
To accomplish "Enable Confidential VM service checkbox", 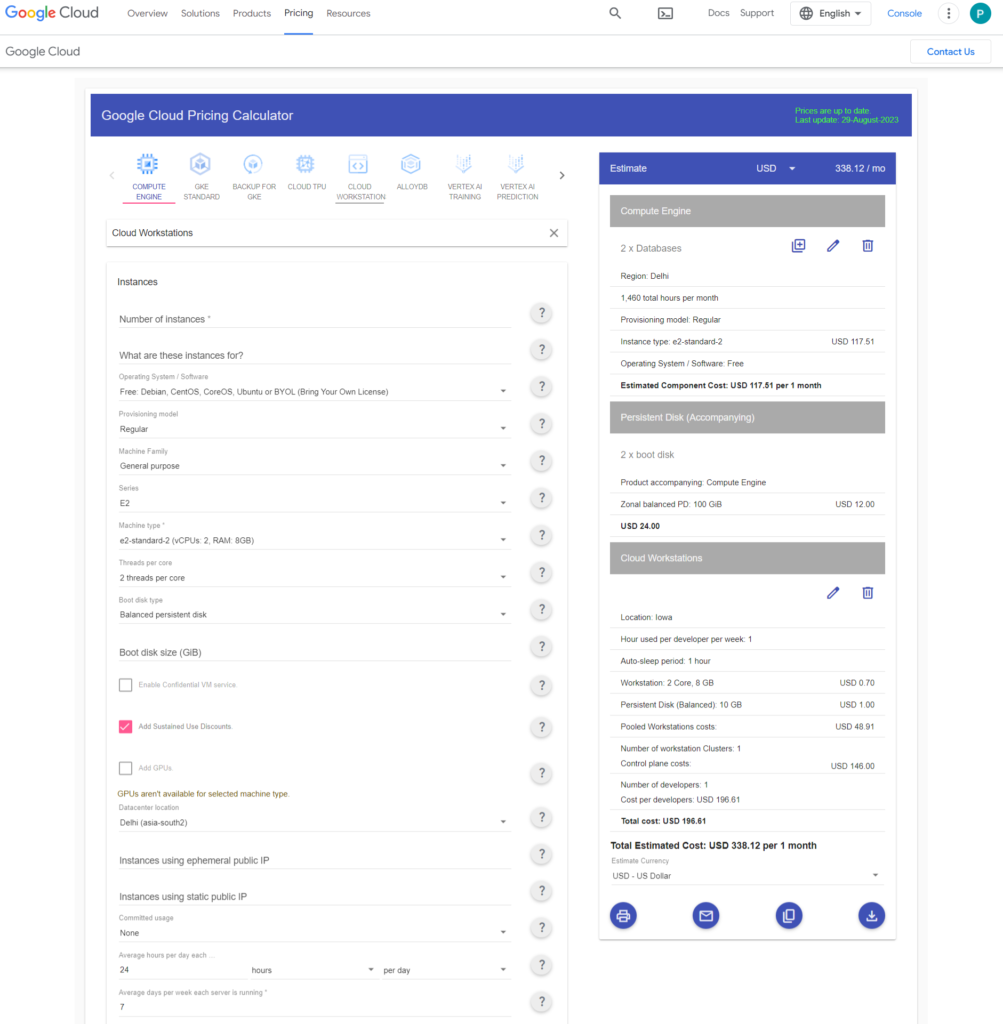I will coord(125,685).
